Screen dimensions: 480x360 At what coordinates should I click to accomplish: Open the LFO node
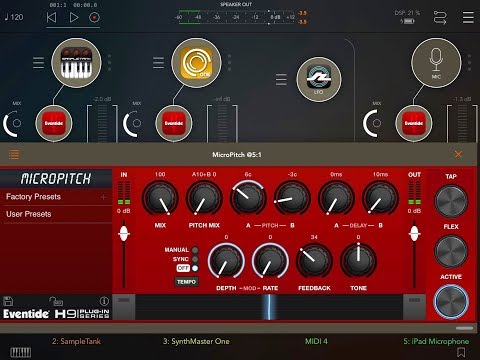point(319,79)
